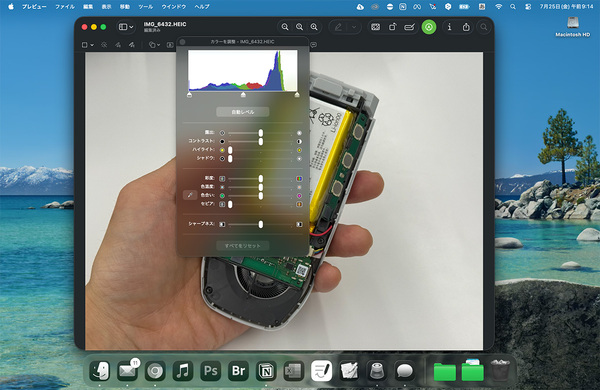Click the コントラスト slider handle
Image resolution: width=600 pixels, height=390 pixels.
[x=261, y=141]
